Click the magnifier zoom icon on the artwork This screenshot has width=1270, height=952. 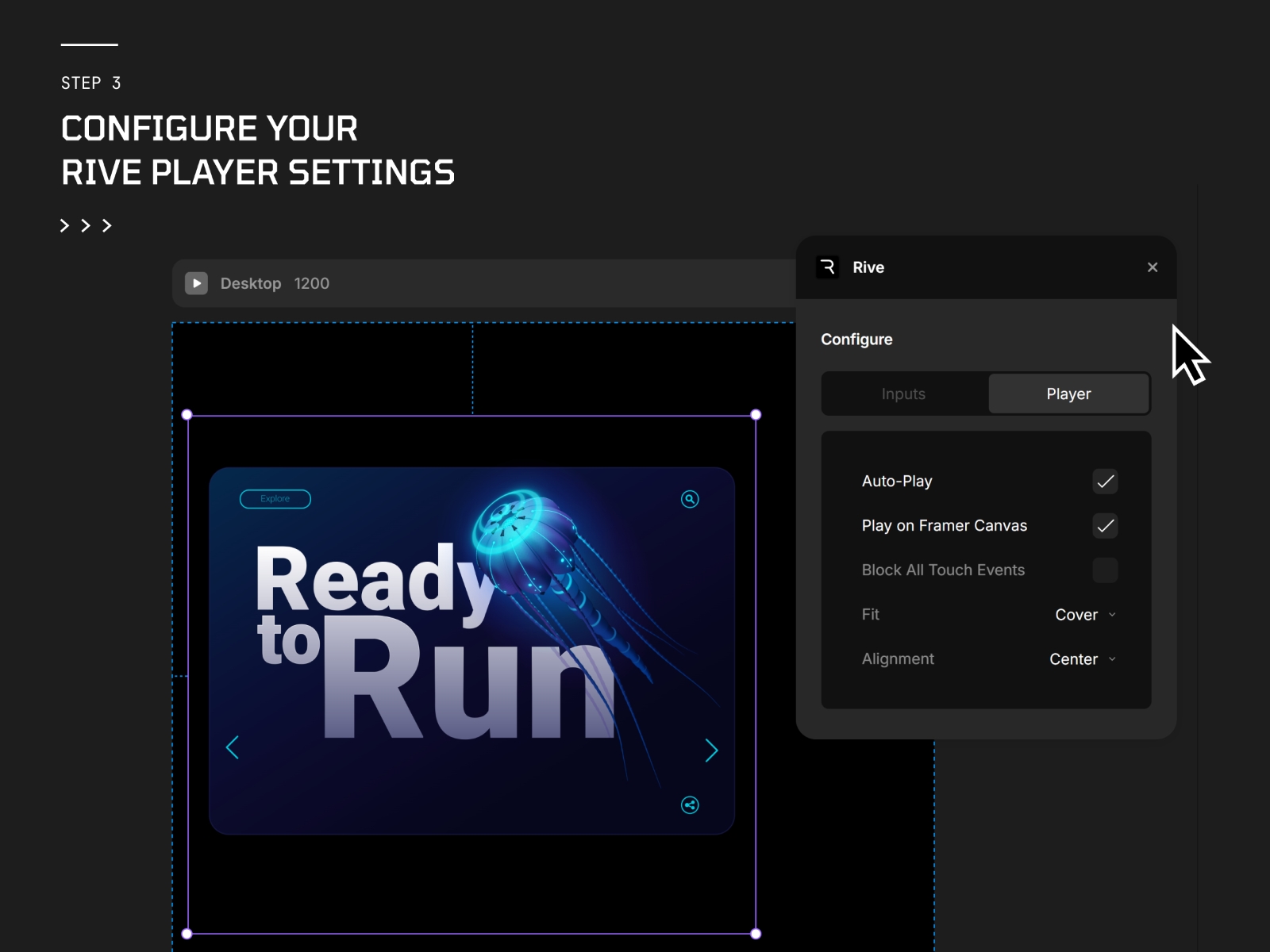pyautogui.click(x=689, y=499)
